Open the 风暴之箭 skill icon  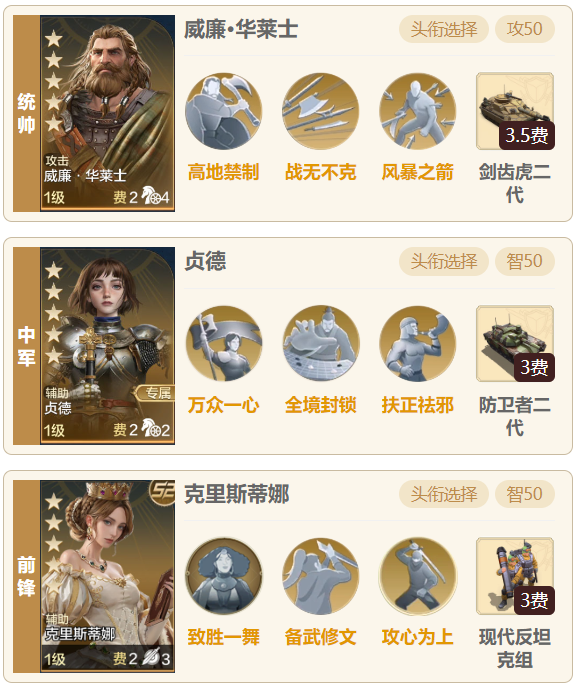click(418, 111)
